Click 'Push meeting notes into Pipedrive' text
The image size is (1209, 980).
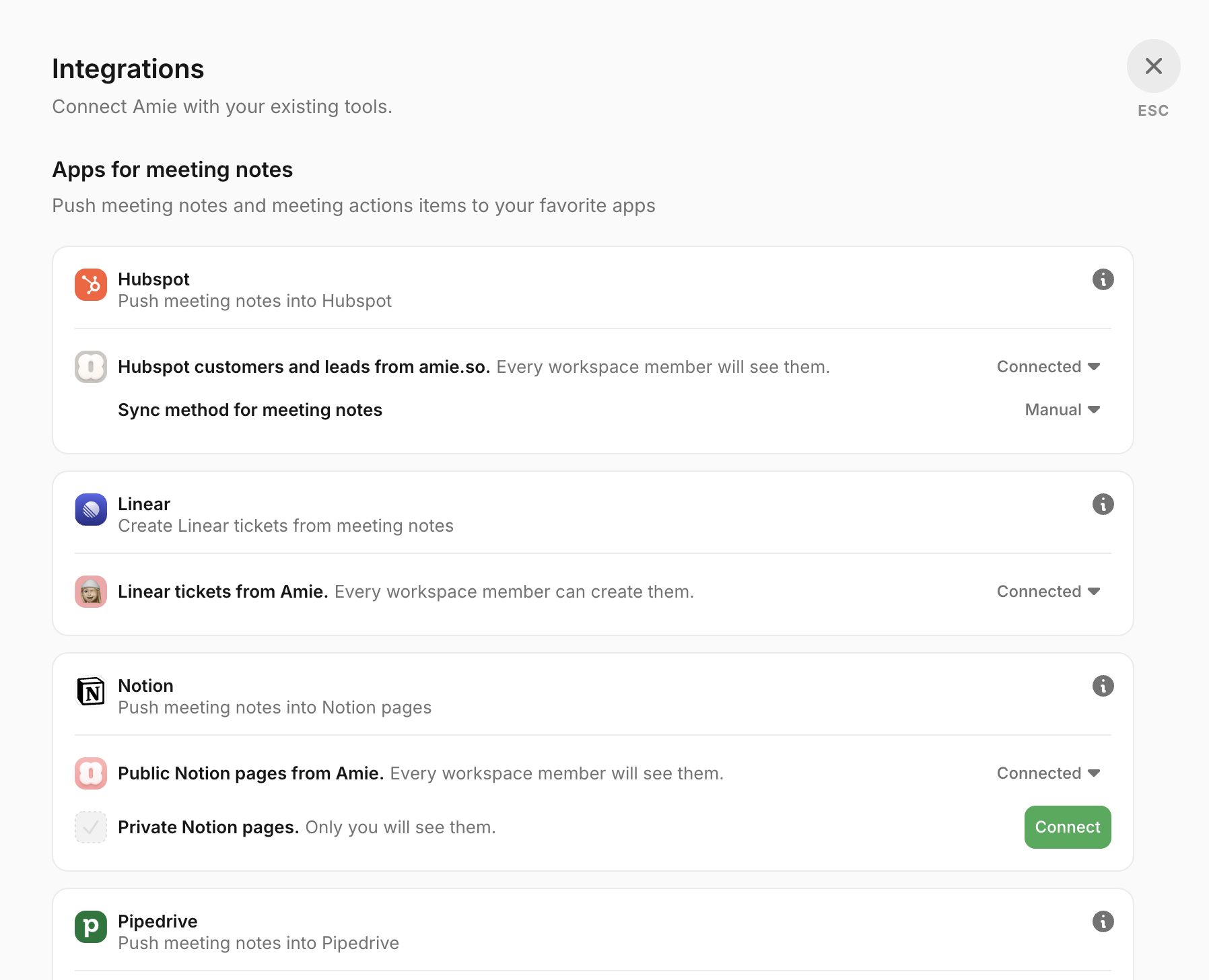[x=258, y=943]
